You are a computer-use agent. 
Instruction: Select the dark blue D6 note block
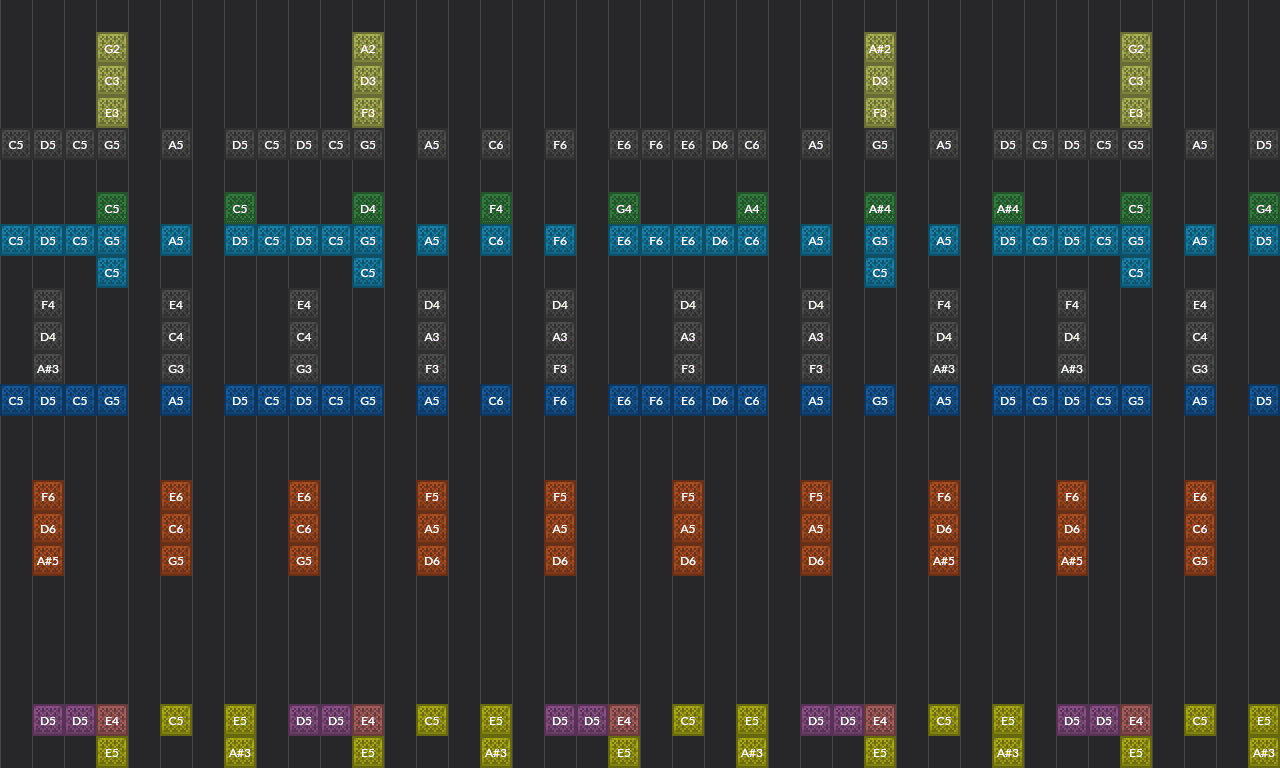(x=720, y=401)
